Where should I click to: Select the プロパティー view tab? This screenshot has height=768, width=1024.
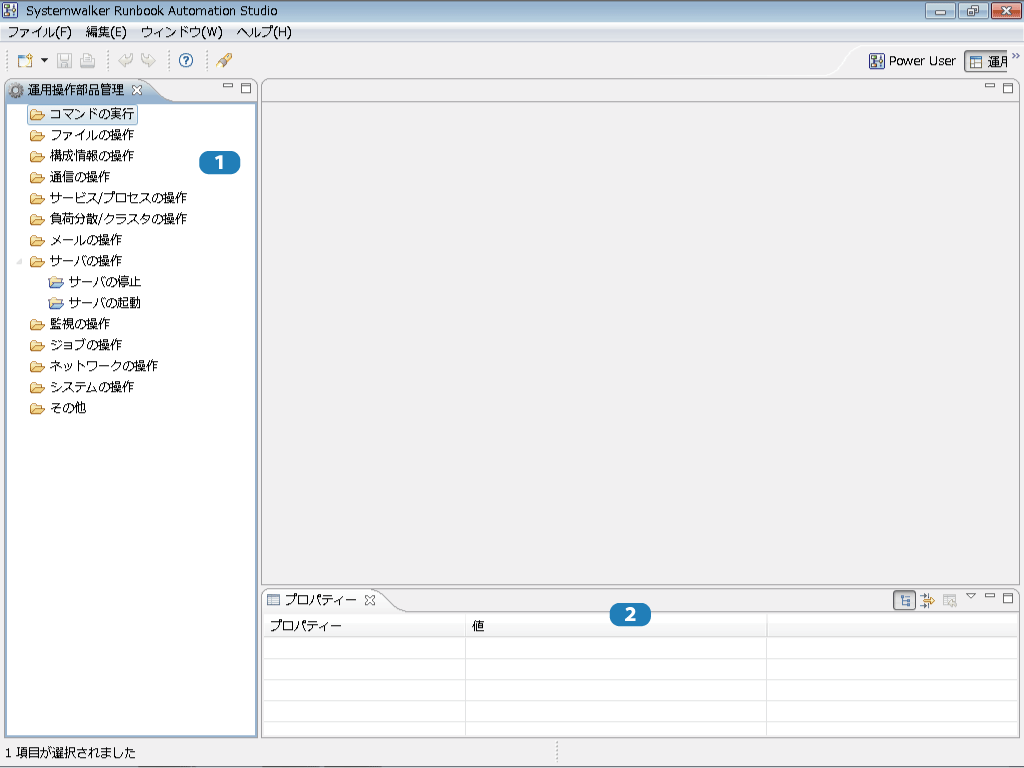tap(320, 600)
